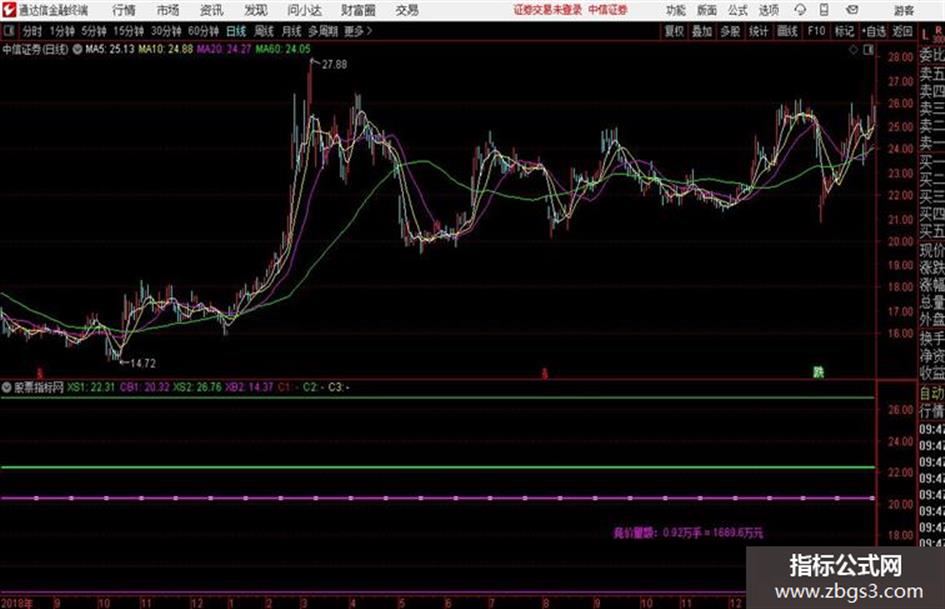Screen dimensions: 945x609
Task: Click the diamond icon above the price axis
Action: 853,50
